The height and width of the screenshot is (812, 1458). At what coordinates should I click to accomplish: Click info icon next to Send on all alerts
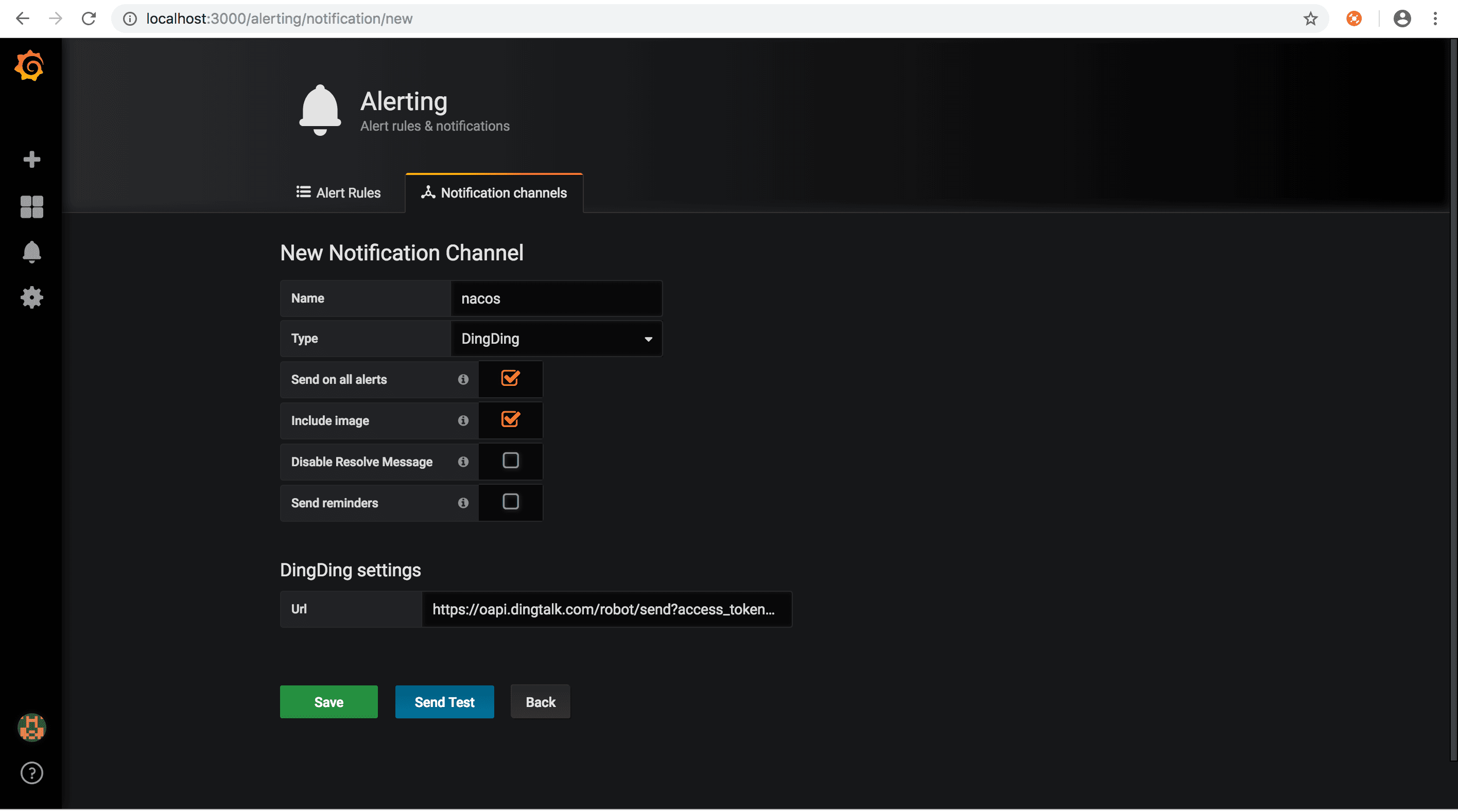463,380
